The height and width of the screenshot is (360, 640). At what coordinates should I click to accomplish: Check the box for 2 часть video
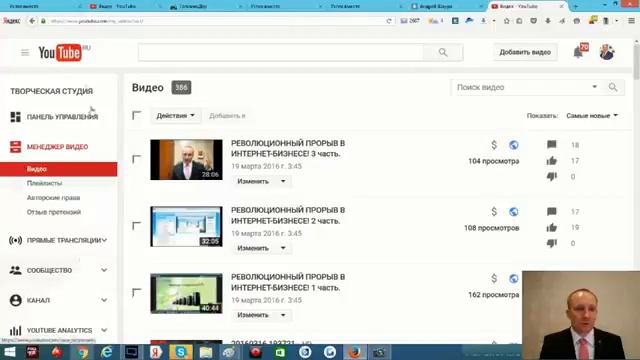(x=137, y=226)
